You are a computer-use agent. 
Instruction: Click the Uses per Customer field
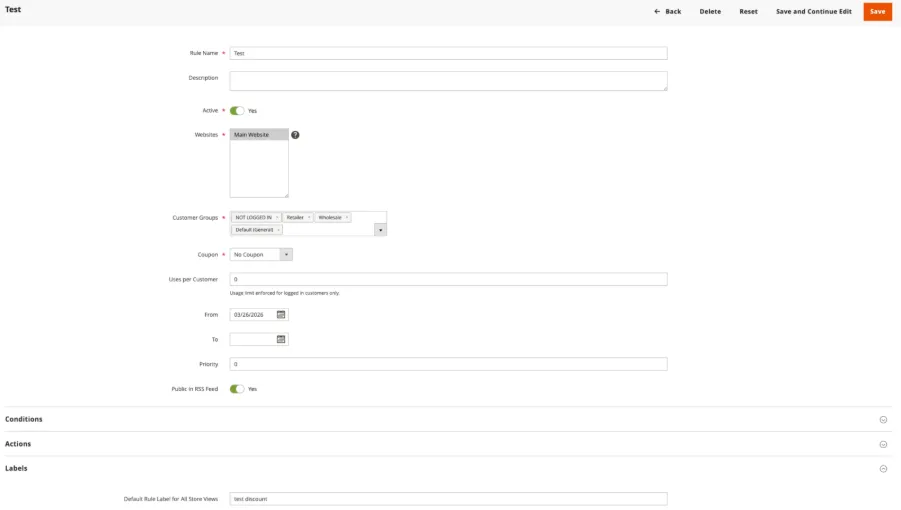click(448, 279)
